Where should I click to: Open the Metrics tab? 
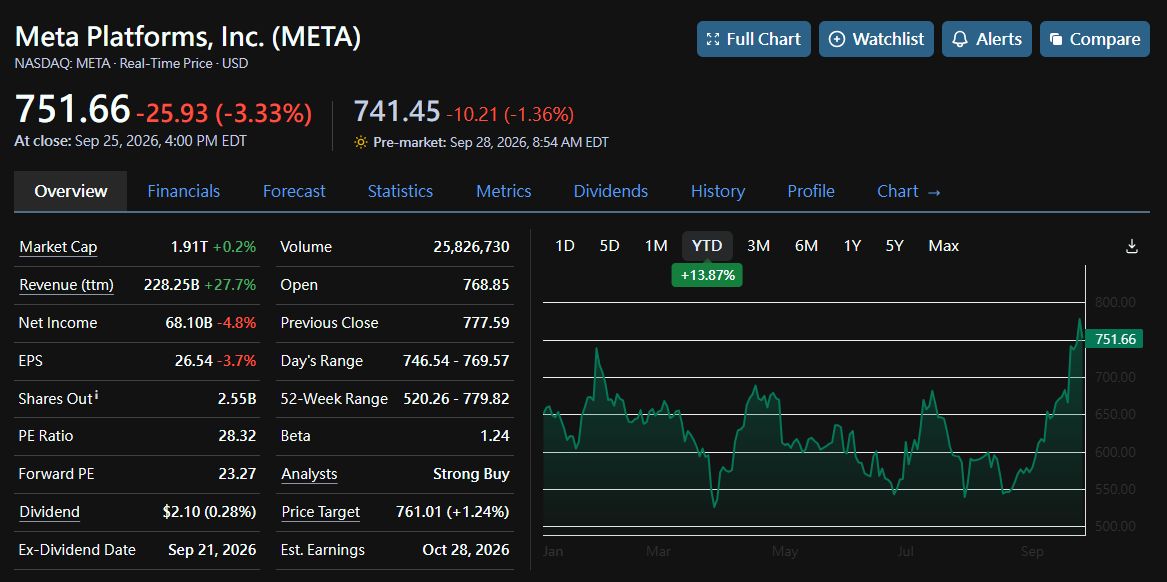coord(504,191)
